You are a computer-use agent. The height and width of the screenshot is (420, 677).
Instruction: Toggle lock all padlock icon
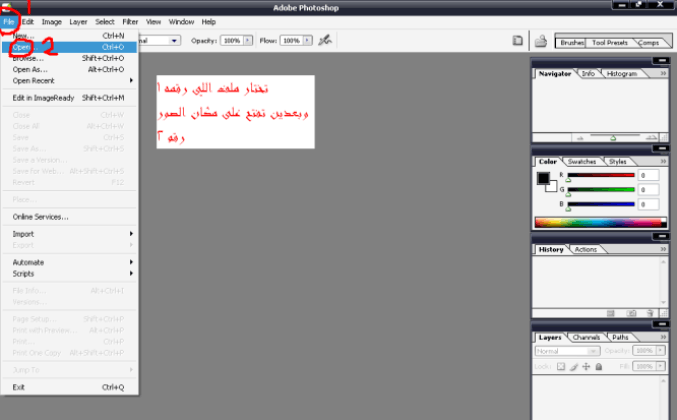coord(598,366)
